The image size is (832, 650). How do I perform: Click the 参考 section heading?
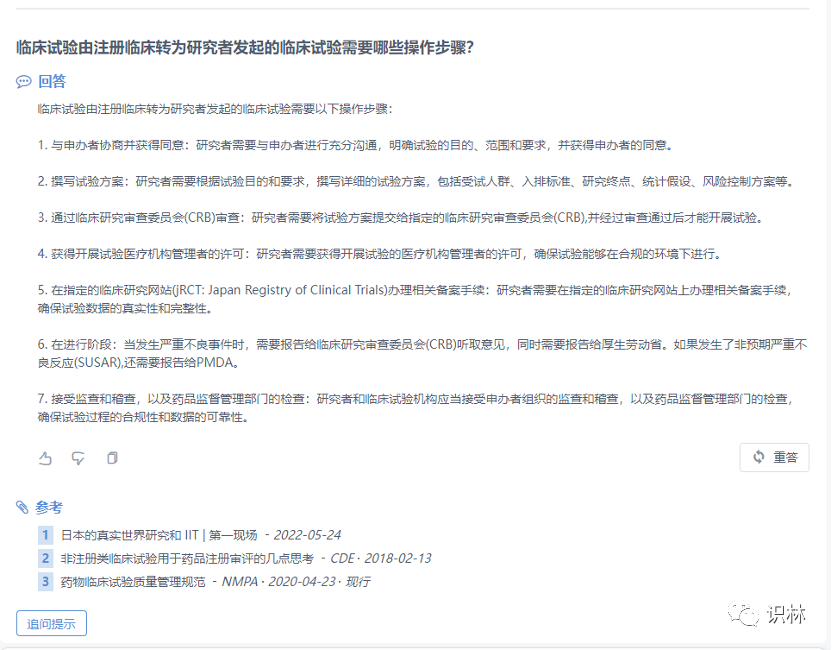point(49,508)
